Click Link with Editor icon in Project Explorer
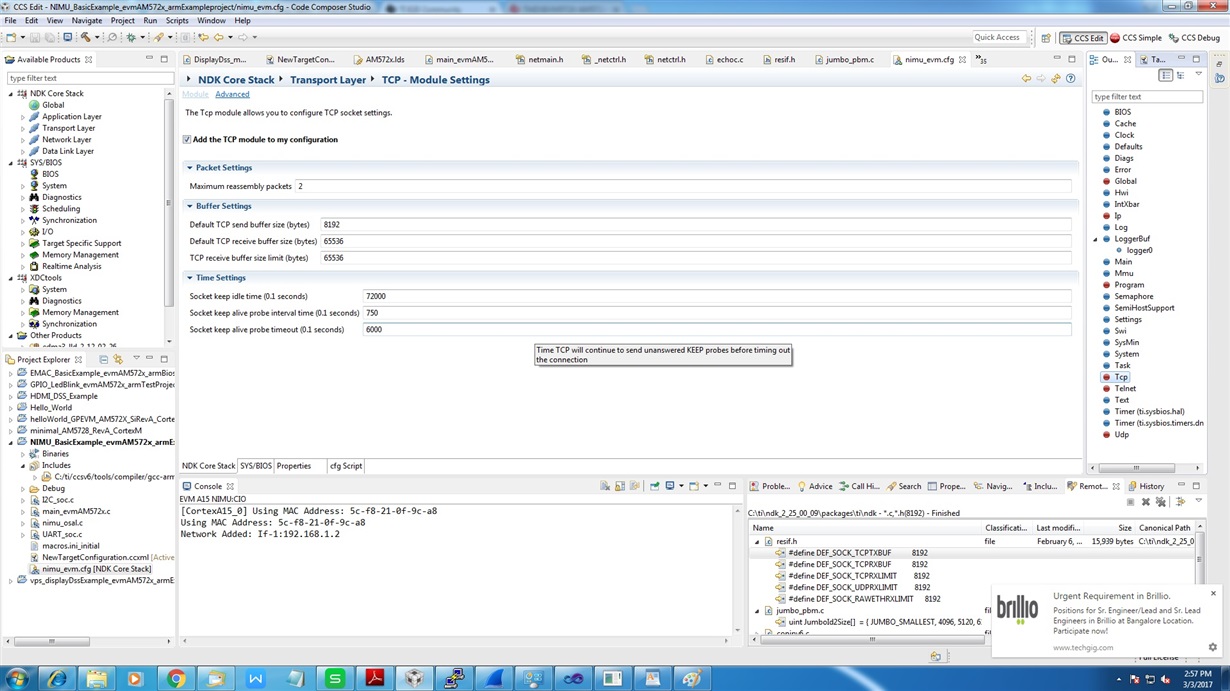The height and width of the screenshot is (691, 1230). pyautogui.click(x=117, y=359)
